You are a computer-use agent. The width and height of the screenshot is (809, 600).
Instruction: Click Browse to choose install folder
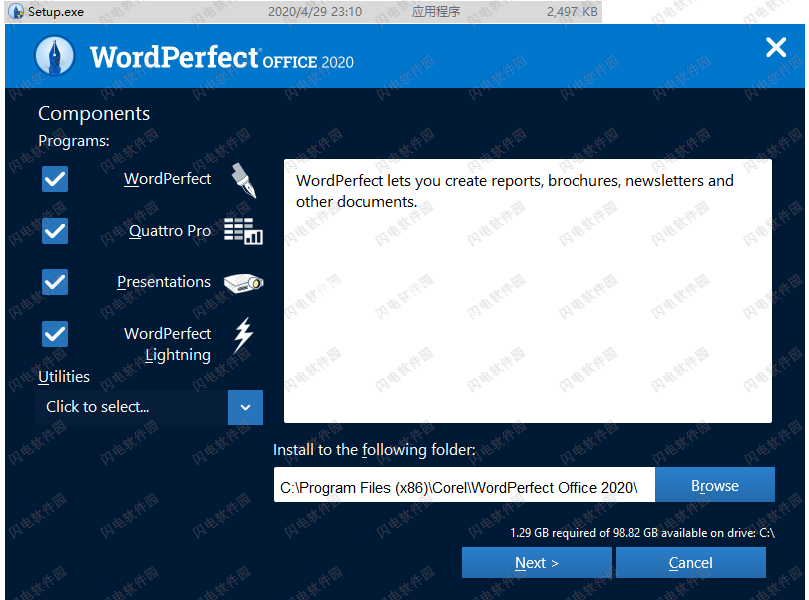point(715,485)
